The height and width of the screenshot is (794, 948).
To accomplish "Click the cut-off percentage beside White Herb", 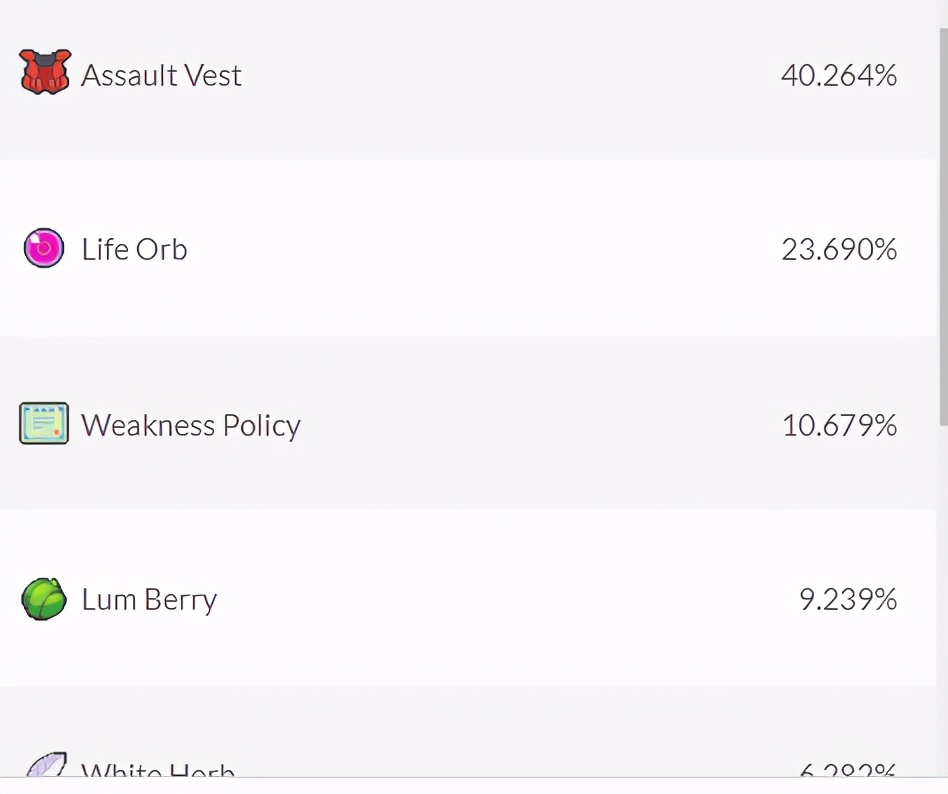I will click(x=847, y=770).
